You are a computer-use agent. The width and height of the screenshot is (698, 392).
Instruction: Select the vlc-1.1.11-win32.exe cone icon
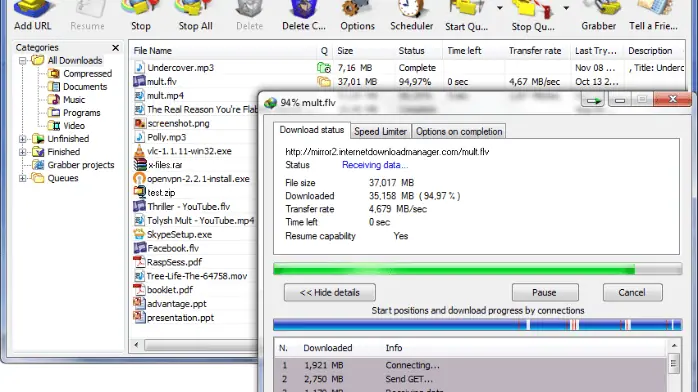click(x=139, y=151)
